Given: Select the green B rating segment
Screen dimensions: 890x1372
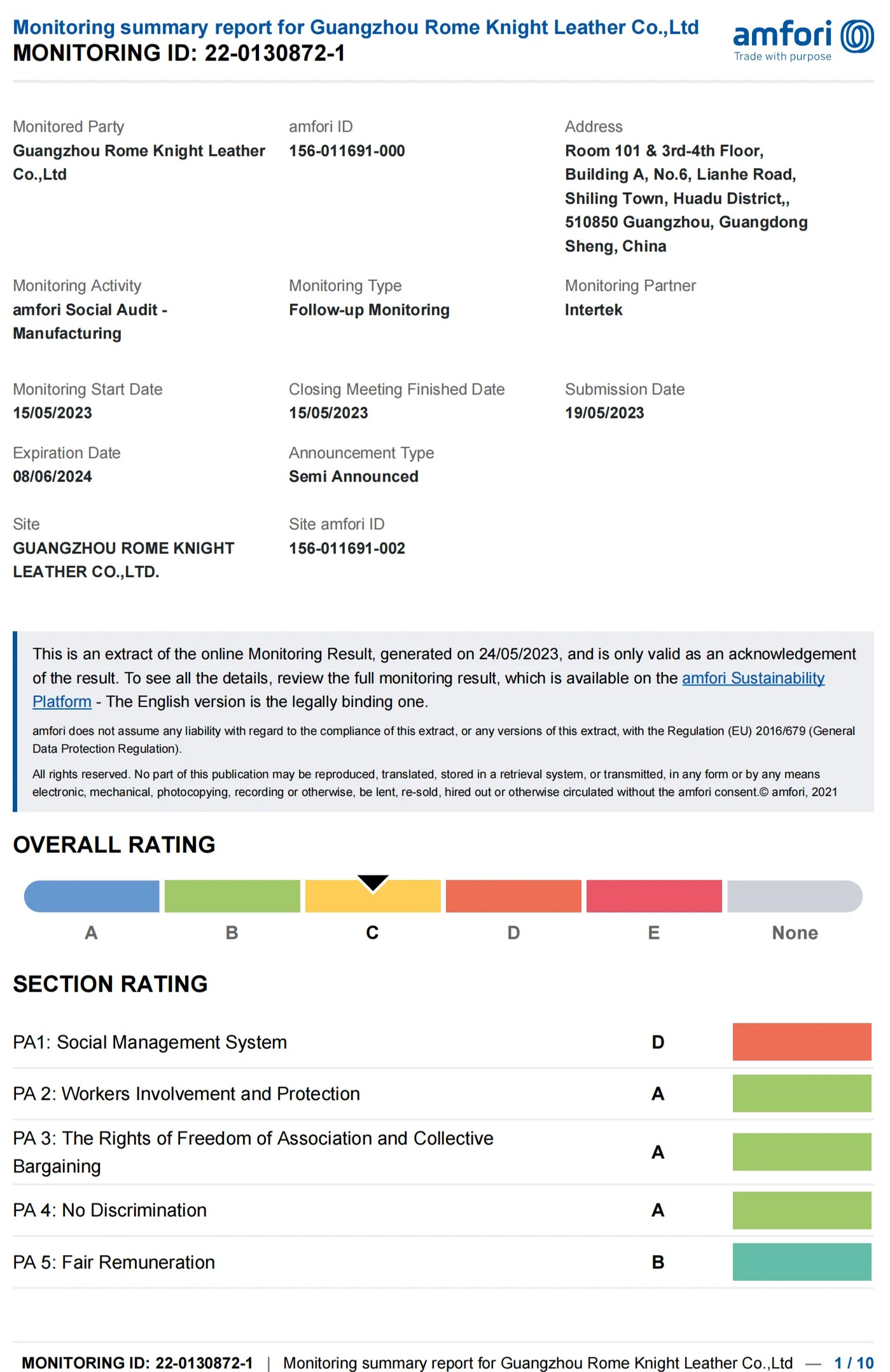Looking at the screenshot, I should tap(232, 896).
